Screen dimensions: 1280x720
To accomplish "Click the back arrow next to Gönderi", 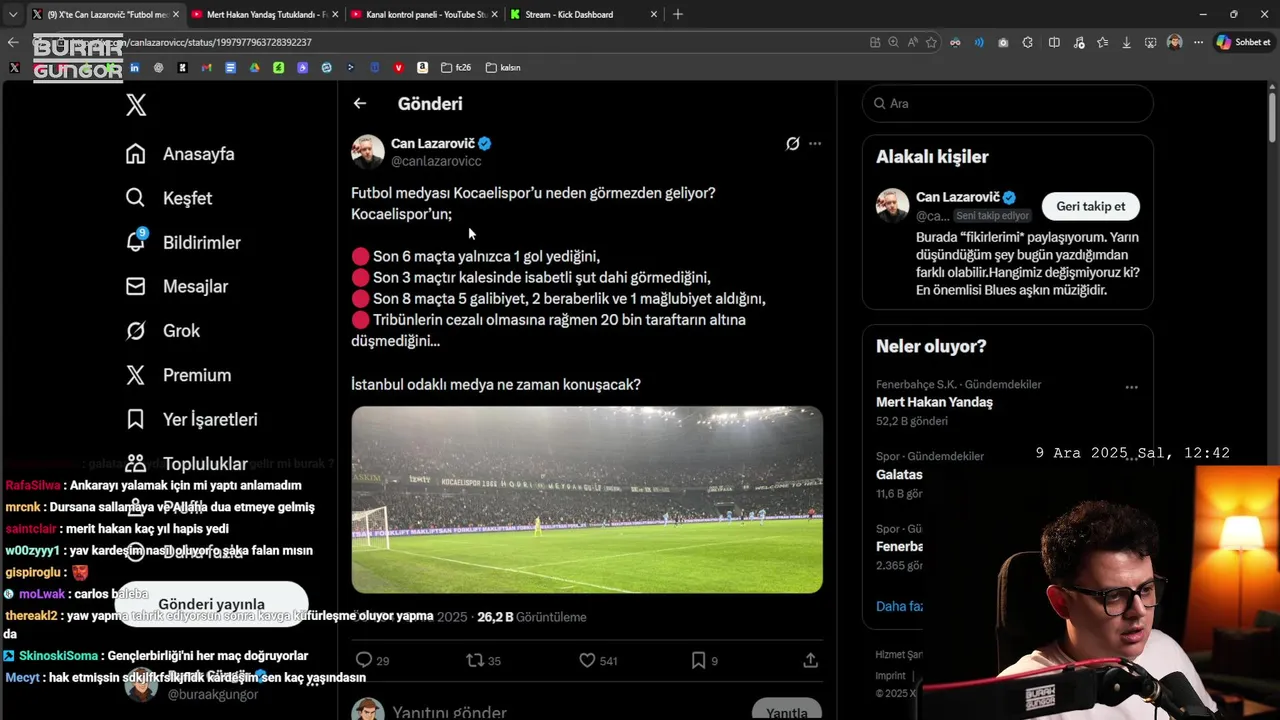I will 360,103.
